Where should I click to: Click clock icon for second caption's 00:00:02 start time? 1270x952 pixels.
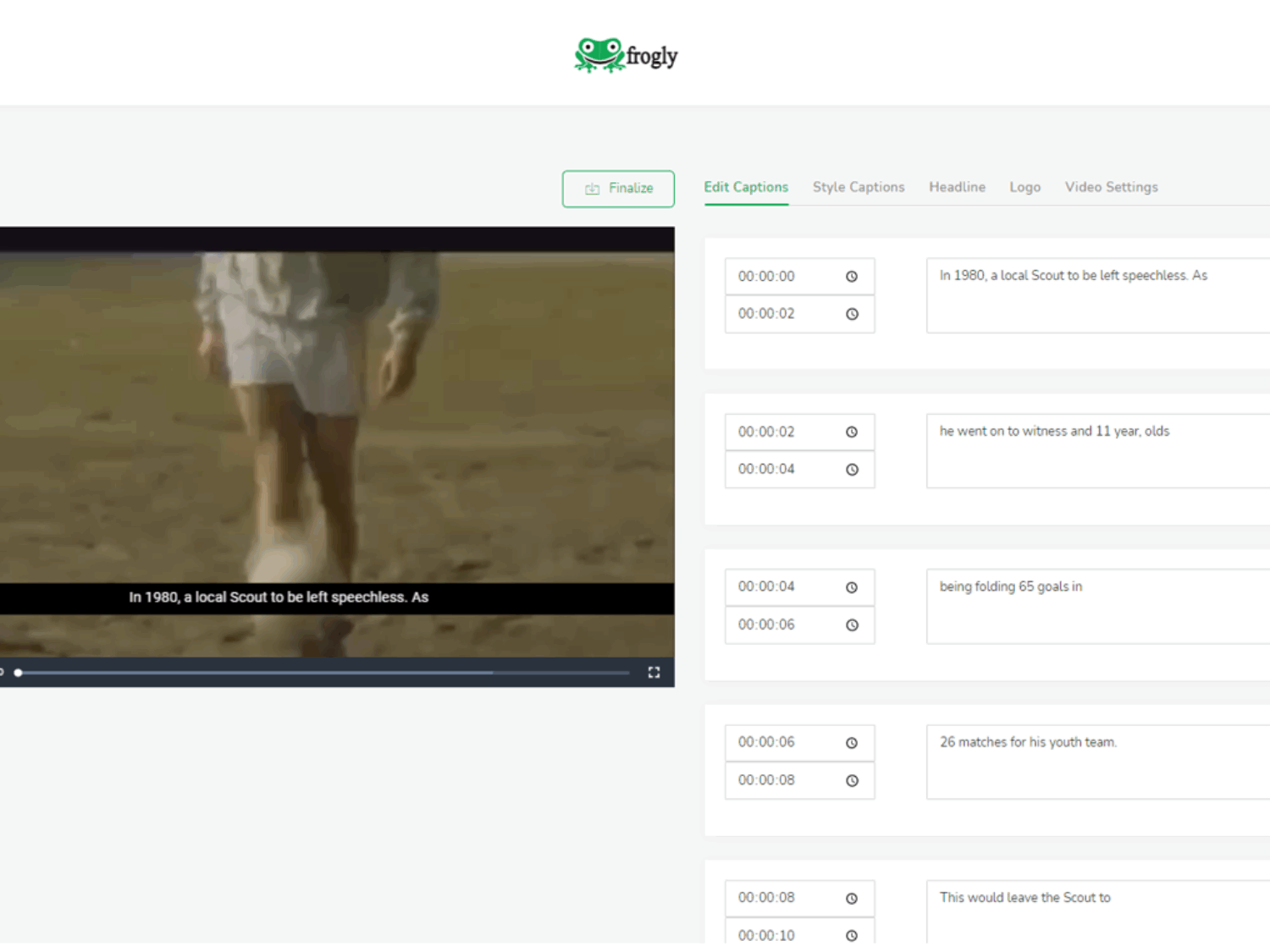(x=852, y=432)
